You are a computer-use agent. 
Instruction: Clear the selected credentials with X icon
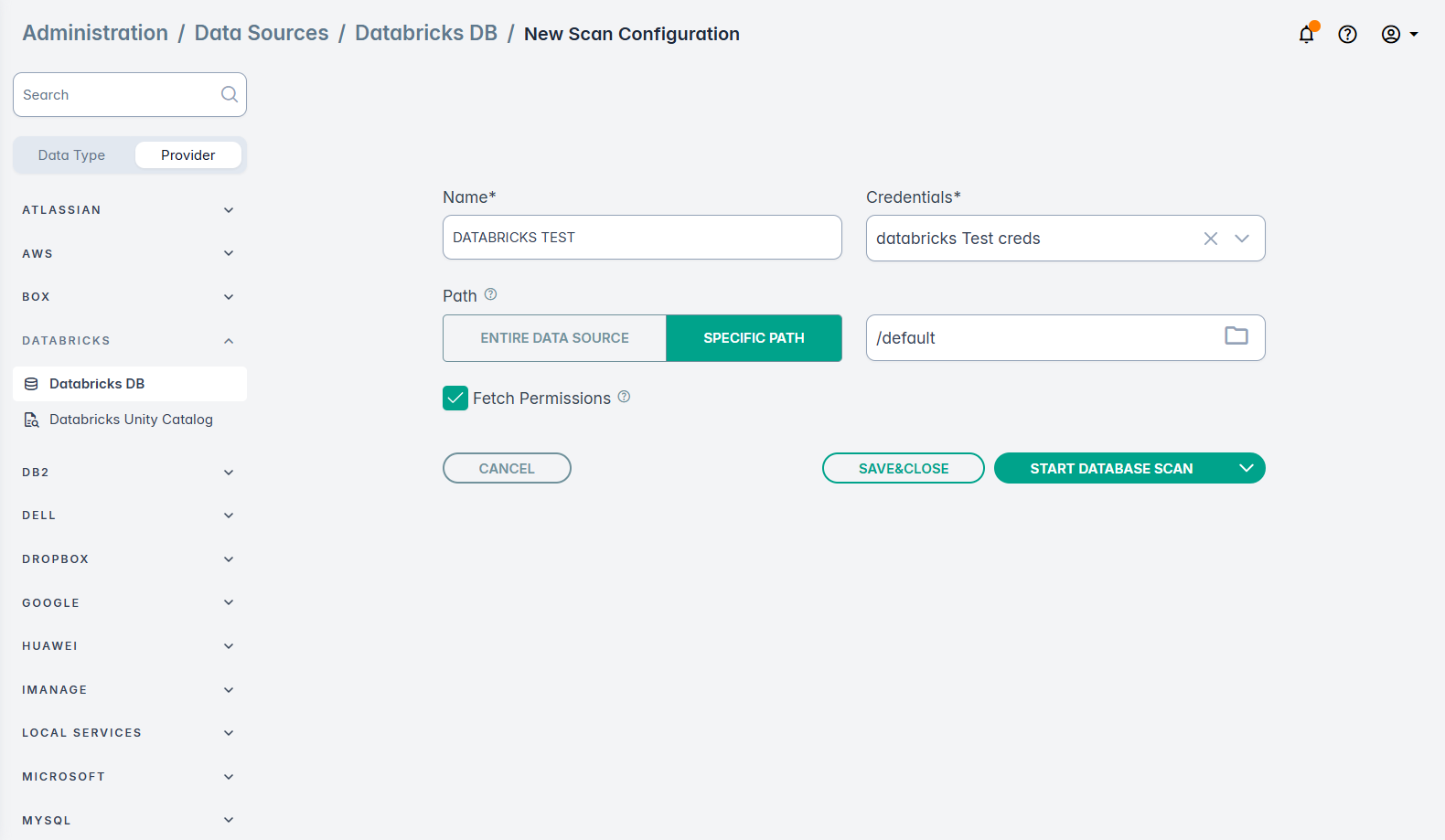click(1210, 239)
